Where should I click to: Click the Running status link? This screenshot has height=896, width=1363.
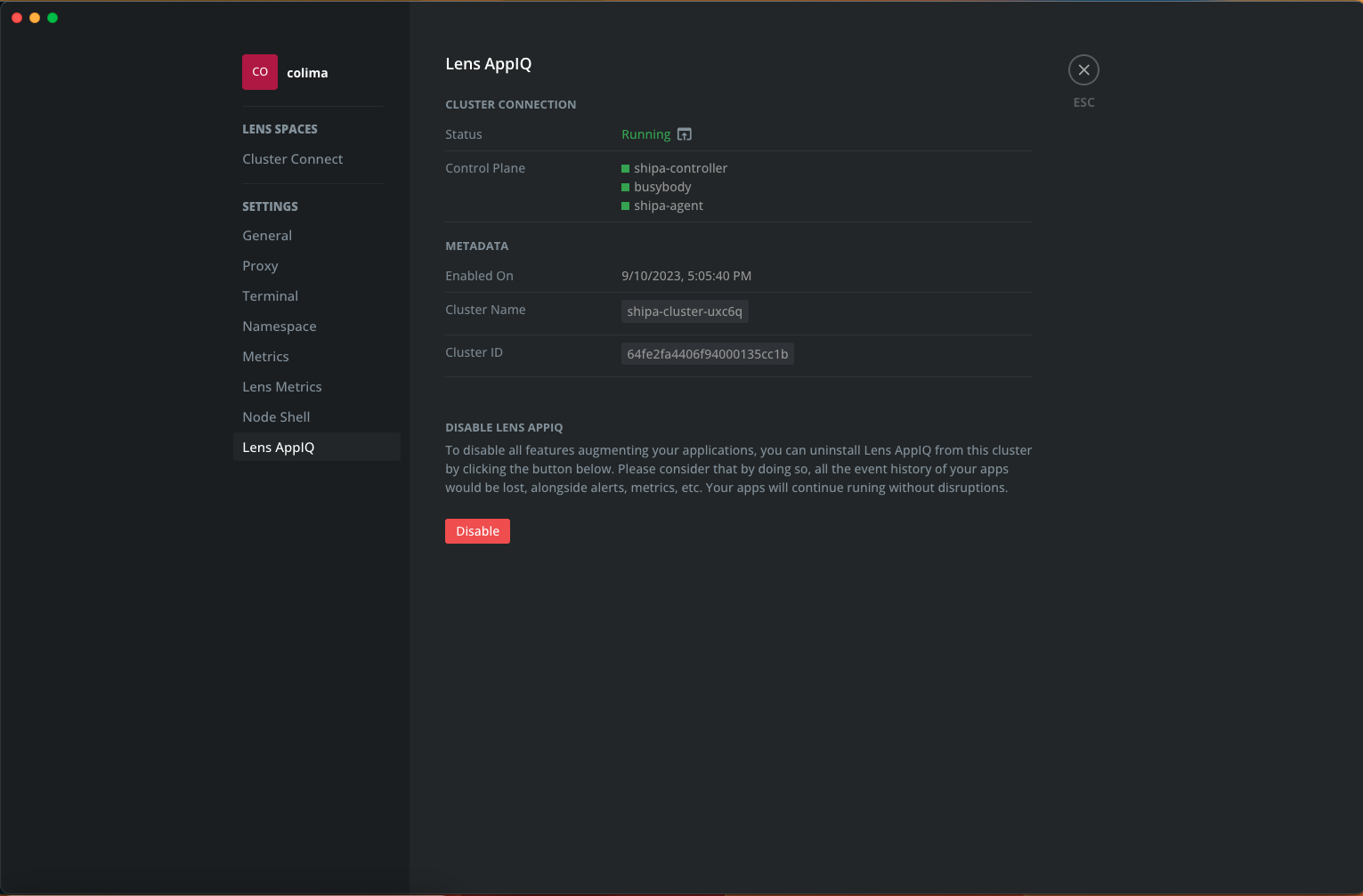tap(645, 134)
